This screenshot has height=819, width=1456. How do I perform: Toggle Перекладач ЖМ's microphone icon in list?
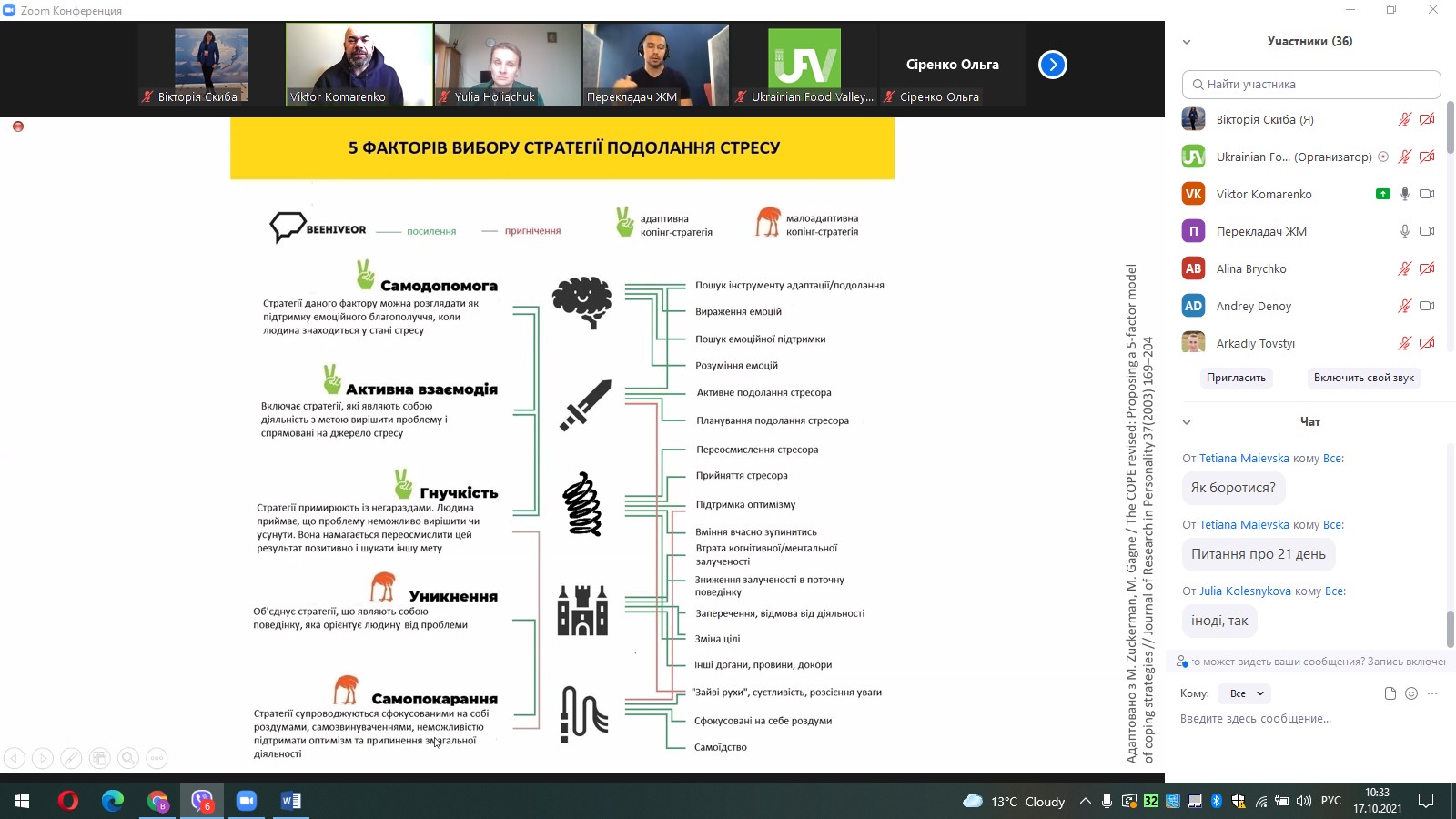[x=1405, y=231]
